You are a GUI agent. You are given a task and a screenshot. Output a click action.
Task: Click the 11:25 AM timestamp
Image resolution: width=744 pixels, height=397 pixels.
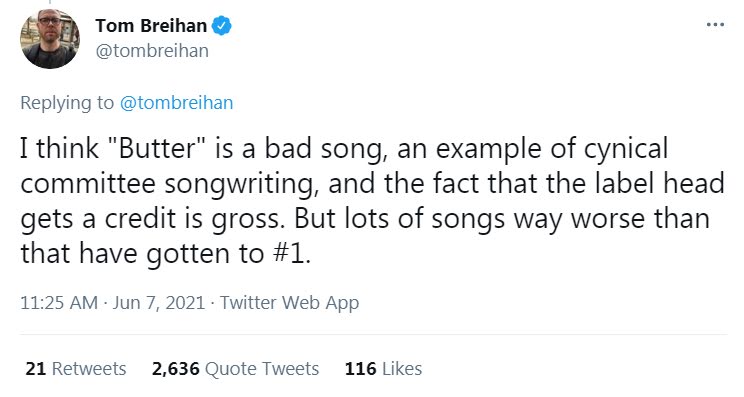pyautogui.click(x=59, y=303)
